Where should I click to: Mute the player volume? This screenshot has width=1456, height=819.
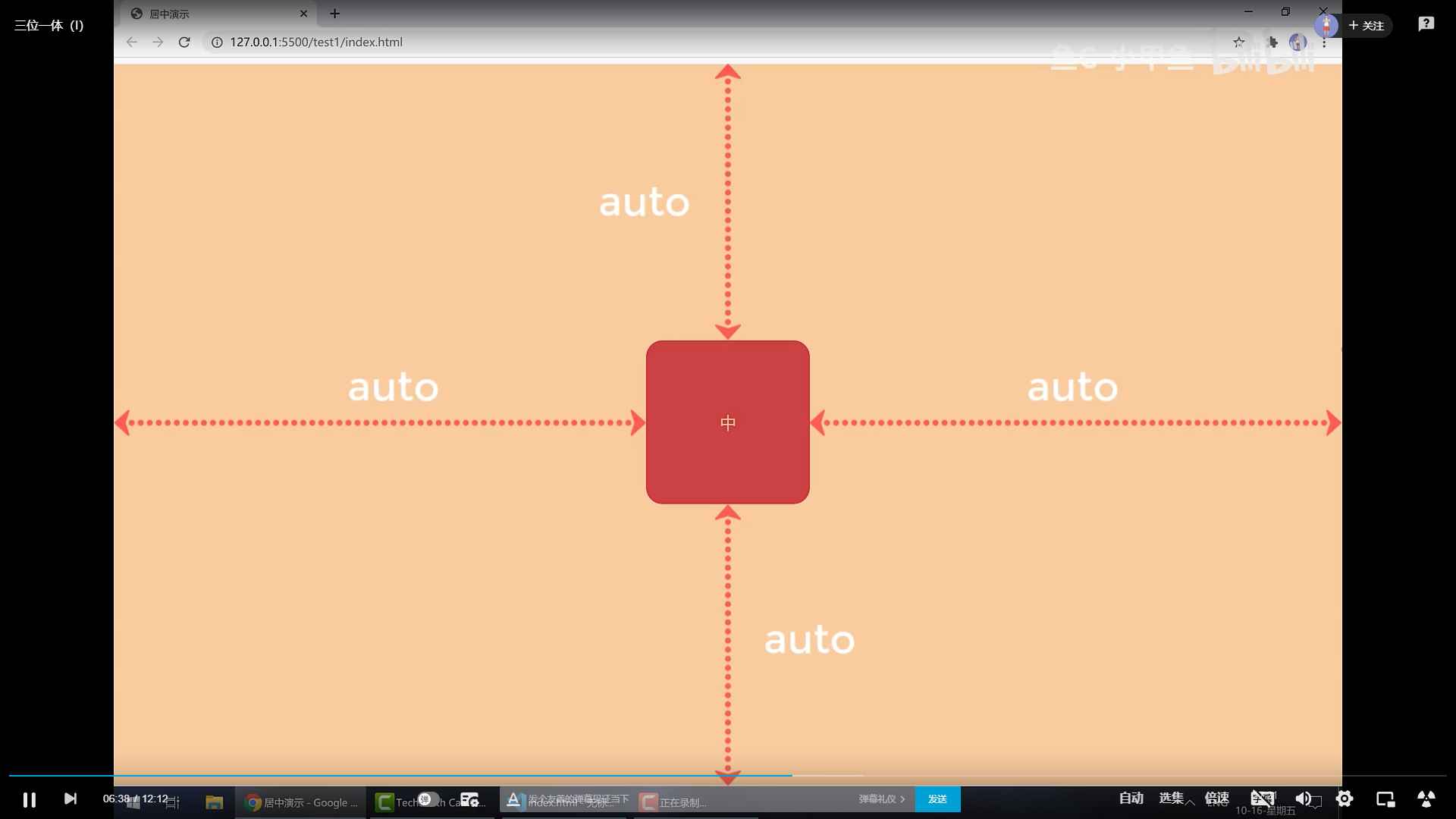pos(1303,799)
